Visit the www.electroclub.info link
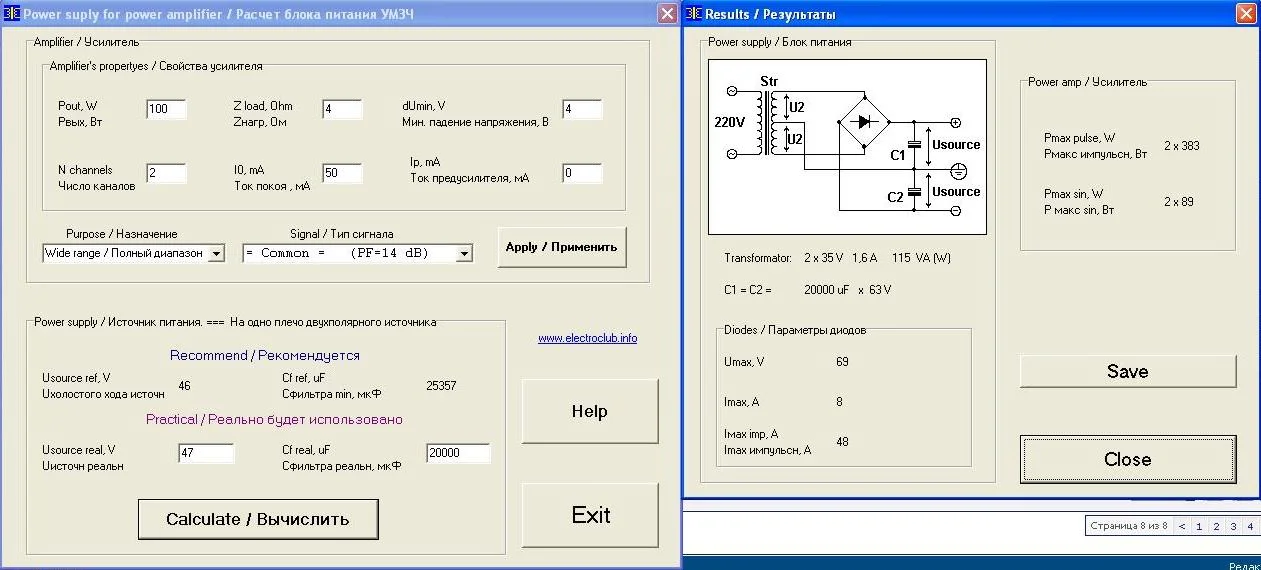The image size is (1261, 570). (x=587, y=338)
